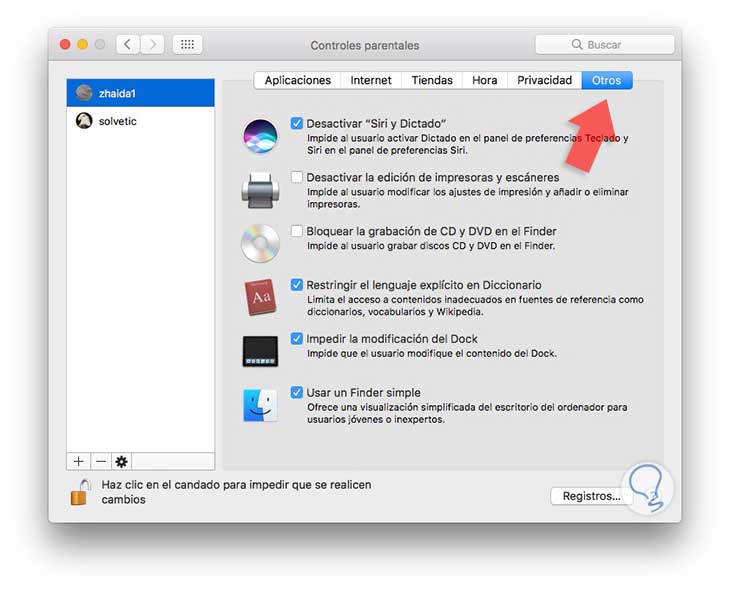Click the printer icon

tap(260, 190)
